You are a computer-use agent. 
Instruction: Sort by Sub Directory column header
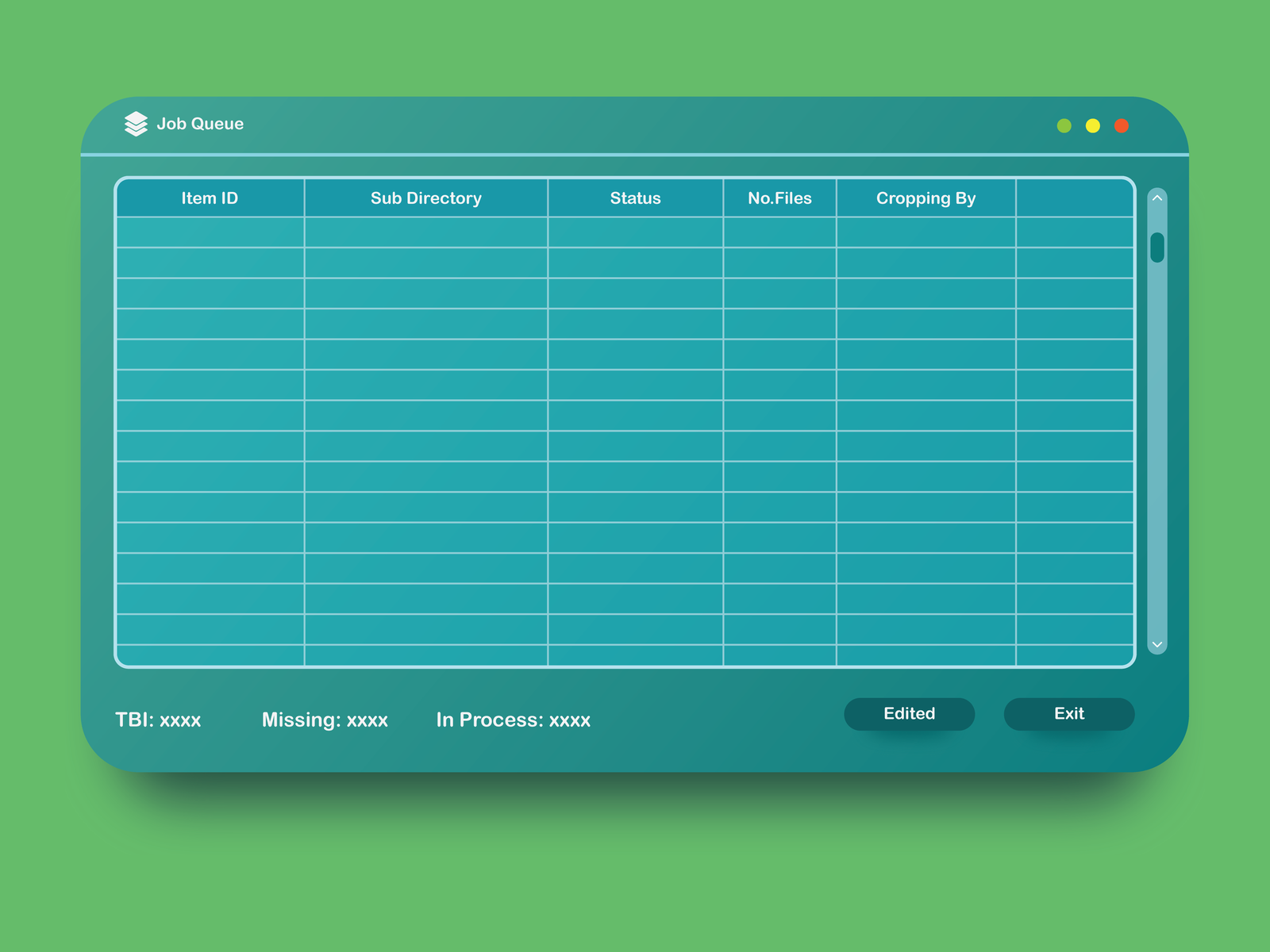(426, 198)
